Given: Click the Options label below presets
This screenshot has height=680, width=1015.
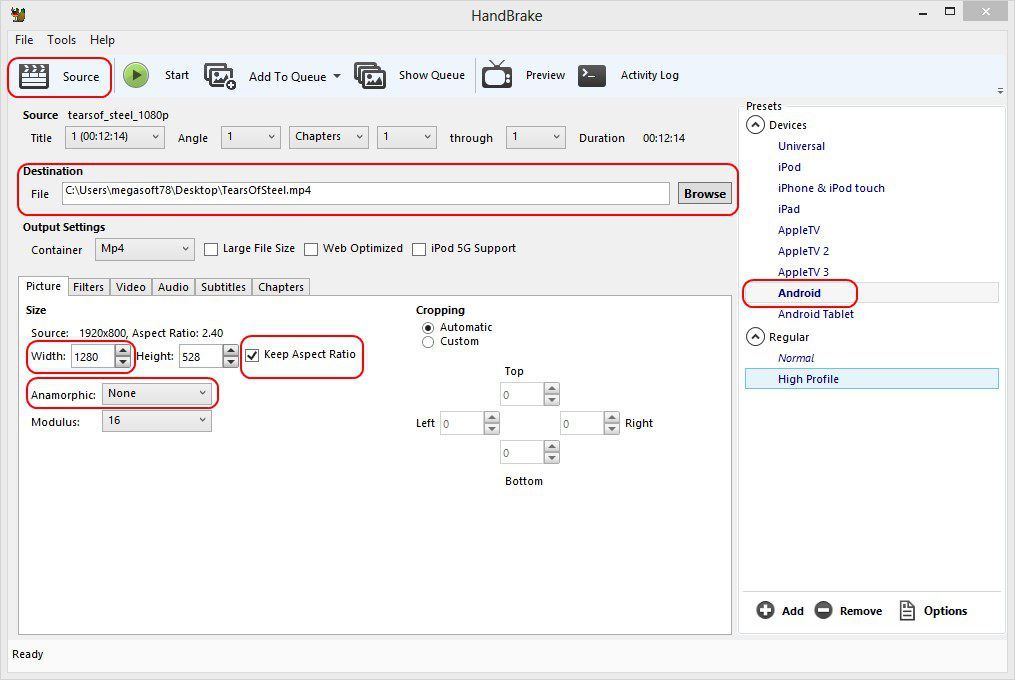Looking at the screenshot, I should click(x=945, y=611).
